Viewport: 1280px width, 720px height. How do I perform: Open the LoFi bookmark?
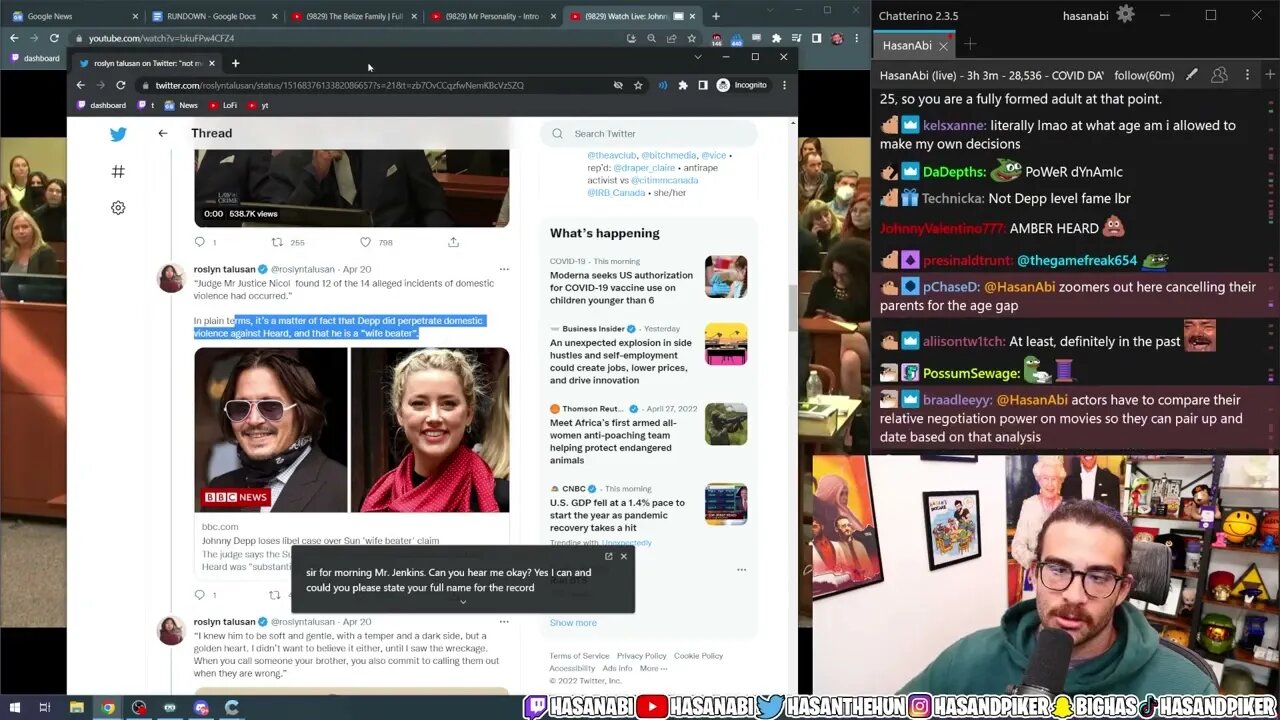pos(223,105)
